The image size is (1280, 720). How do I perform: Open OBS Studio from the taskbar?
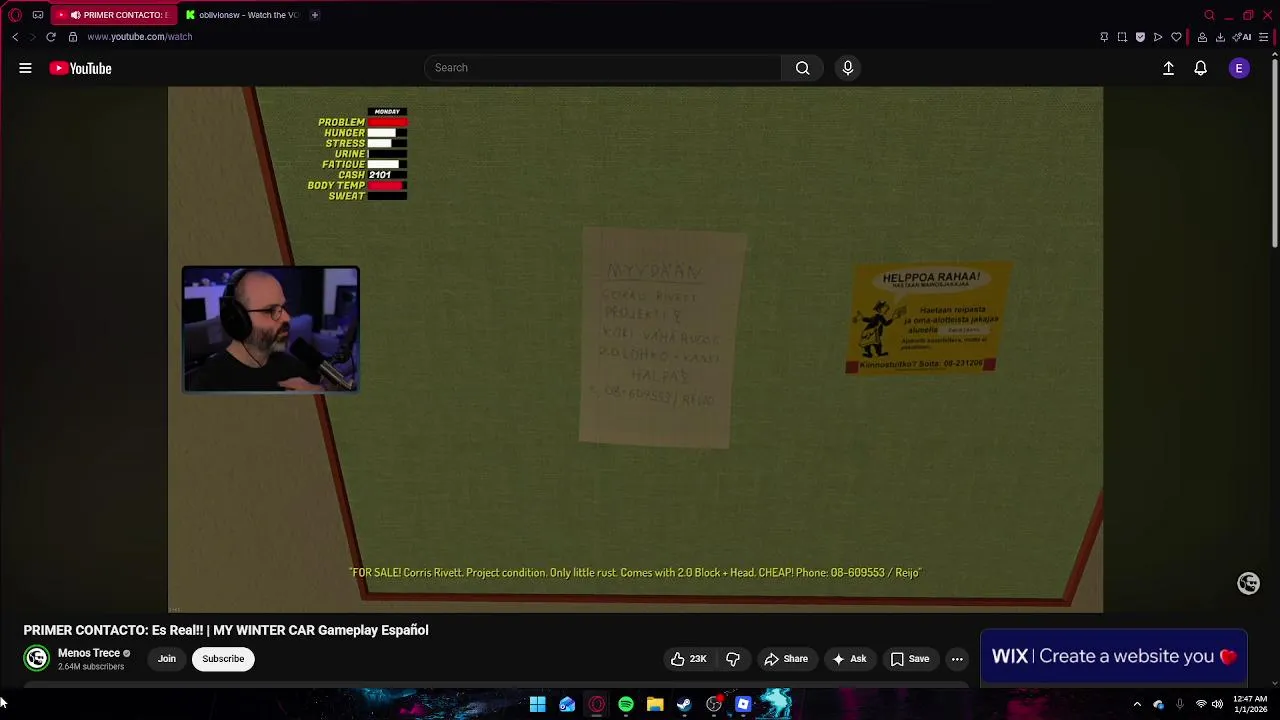point(714,704)
